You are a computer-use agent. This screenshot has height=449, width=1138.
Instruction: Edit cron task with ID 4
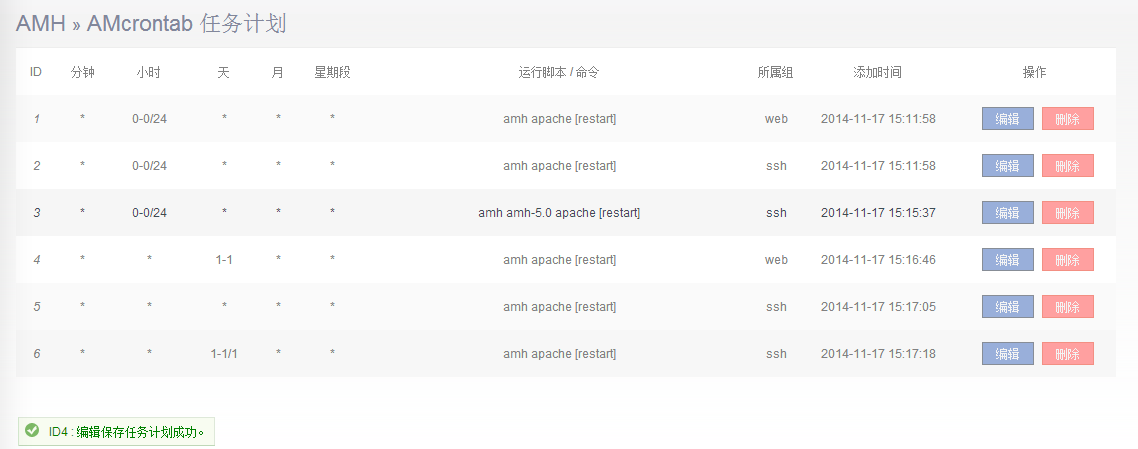(1007, 260)
